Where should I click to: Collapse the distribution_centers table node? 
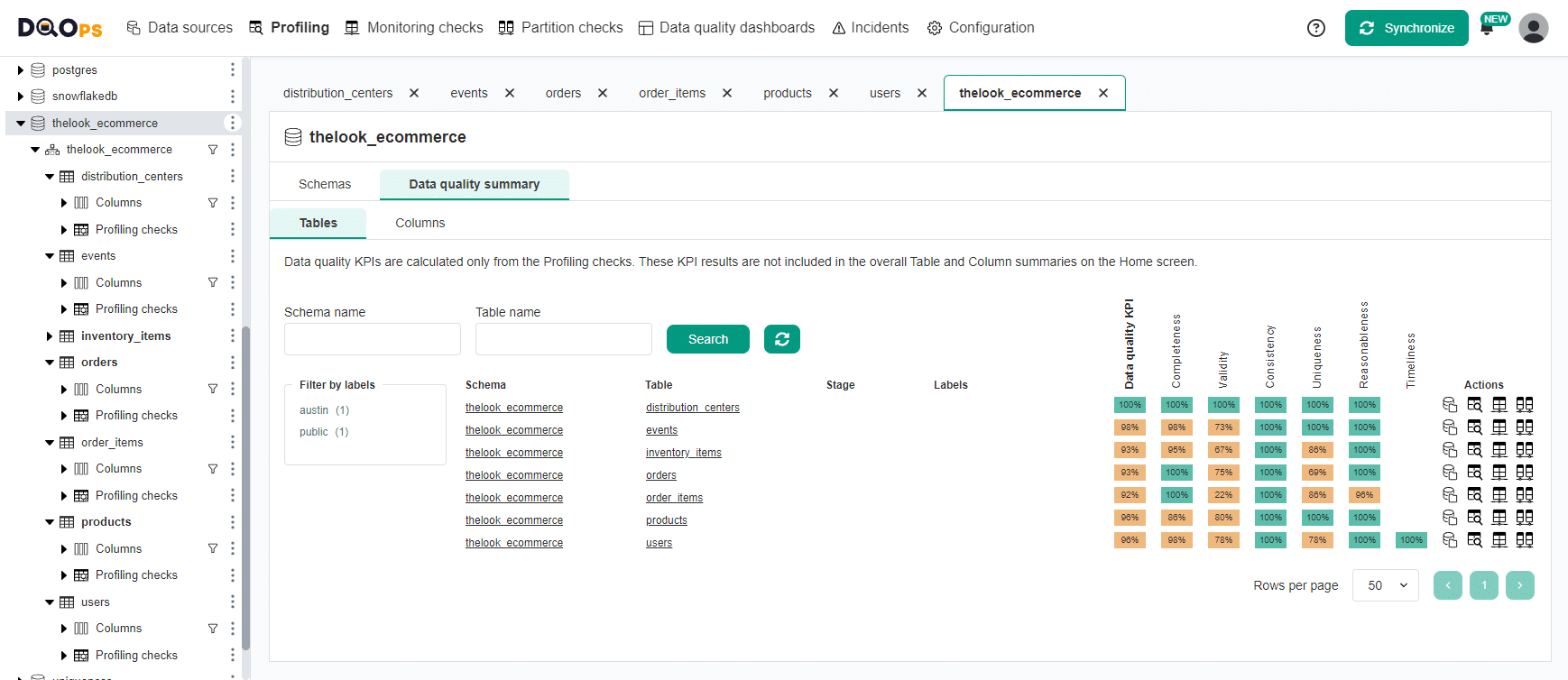pyautogui.click(x=50, y=177)
